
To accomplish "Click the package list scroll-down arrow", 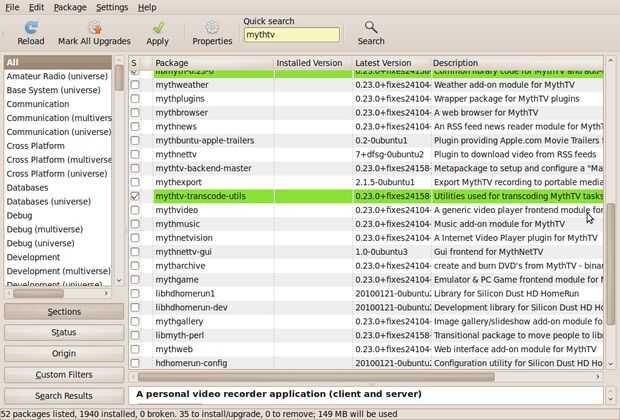I will tap(611, 364).
